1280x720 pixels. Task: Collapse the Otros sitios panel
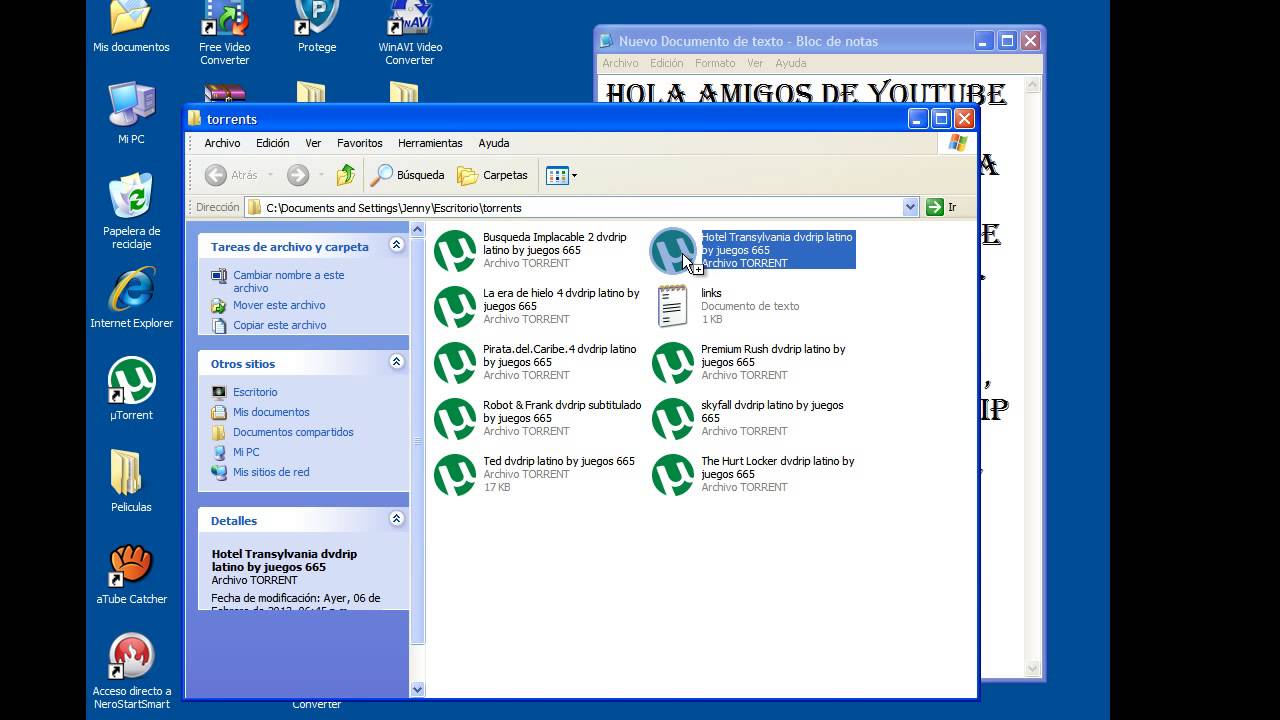[396, 362]
